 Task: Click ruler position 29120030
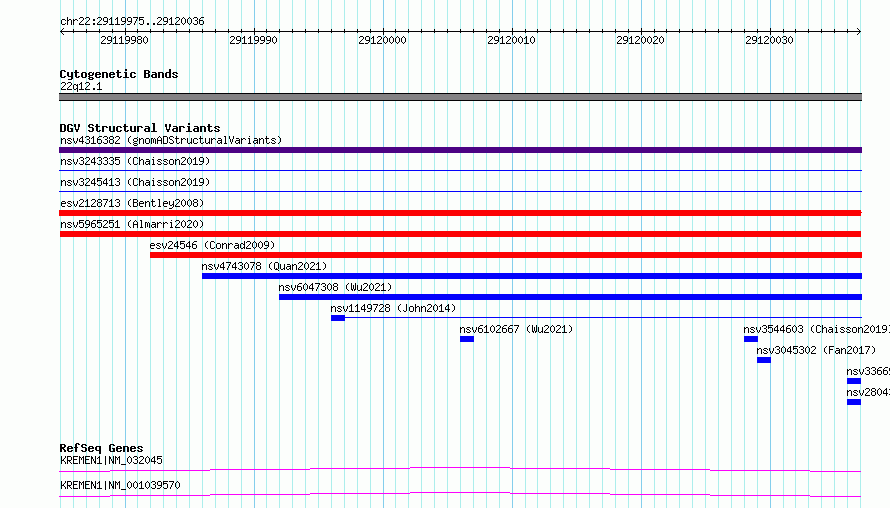769,40
